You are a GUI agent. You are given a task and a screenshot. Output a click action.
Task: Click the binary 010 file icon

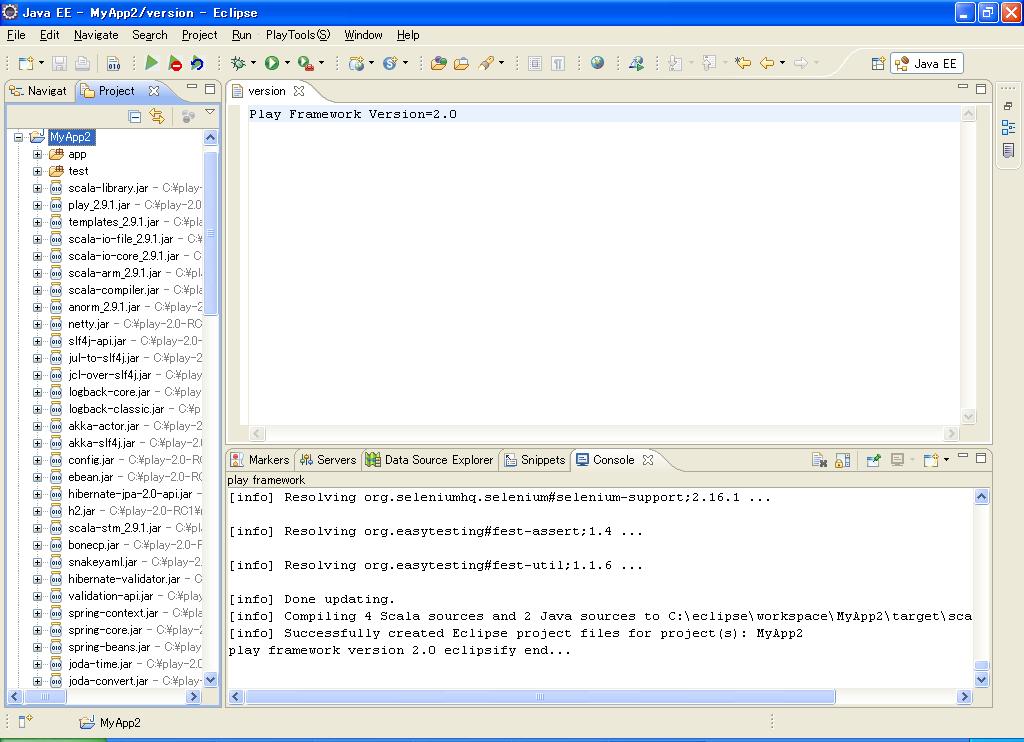coord(114,63)
